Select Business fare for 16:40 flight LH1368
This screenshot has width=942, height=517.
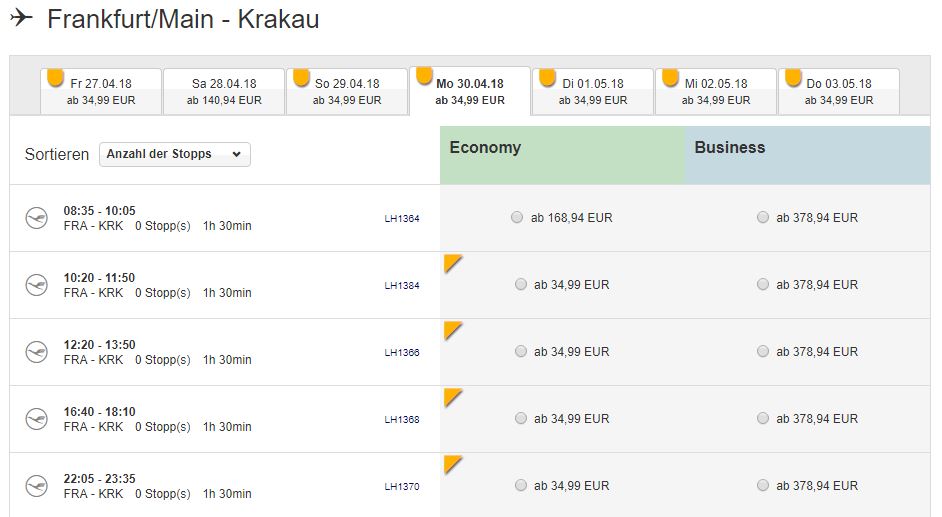[762, 418]
